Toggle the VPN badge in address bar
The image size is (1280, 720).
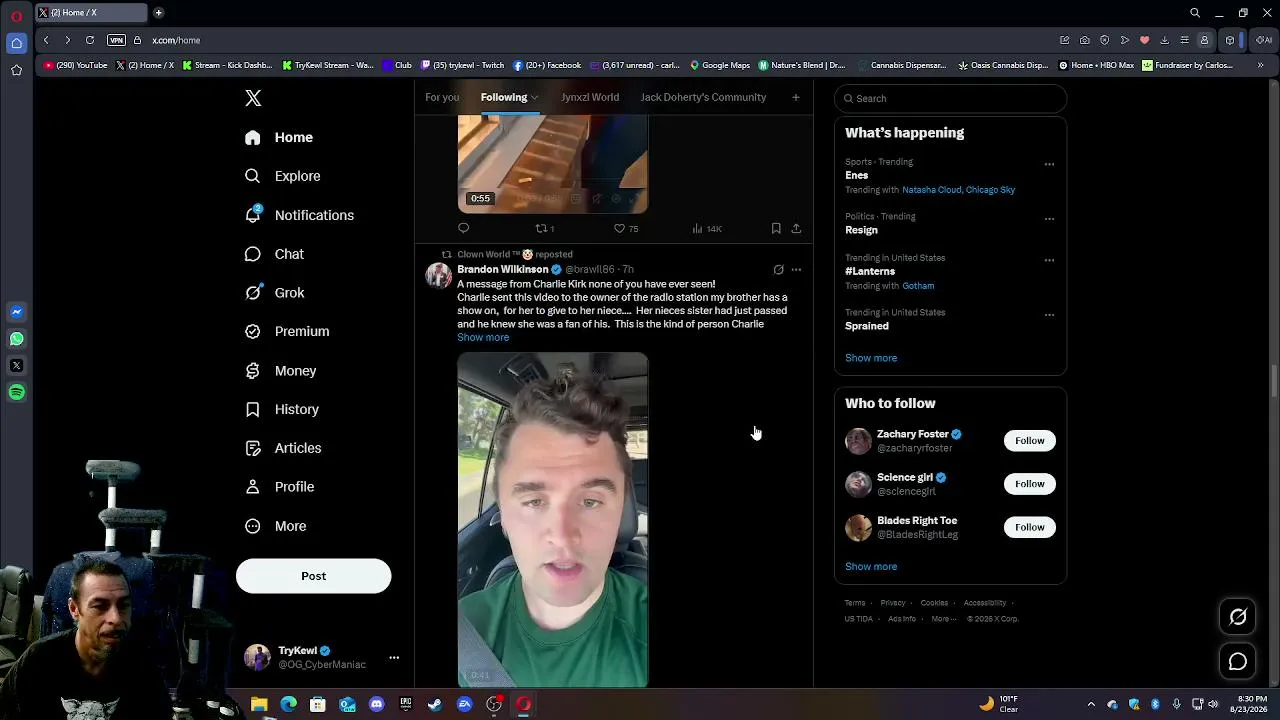coord(117,40)
